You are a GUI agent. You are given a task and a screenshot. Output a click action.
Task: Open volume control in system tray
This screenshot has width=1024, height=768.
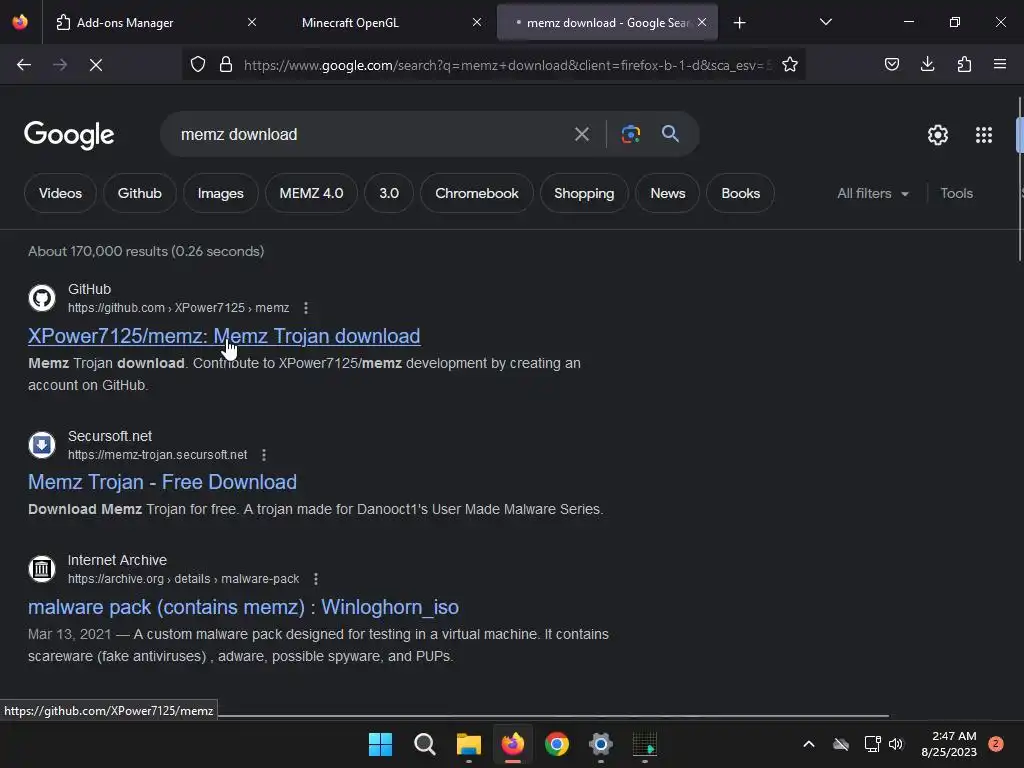click(x=895, y=744)
